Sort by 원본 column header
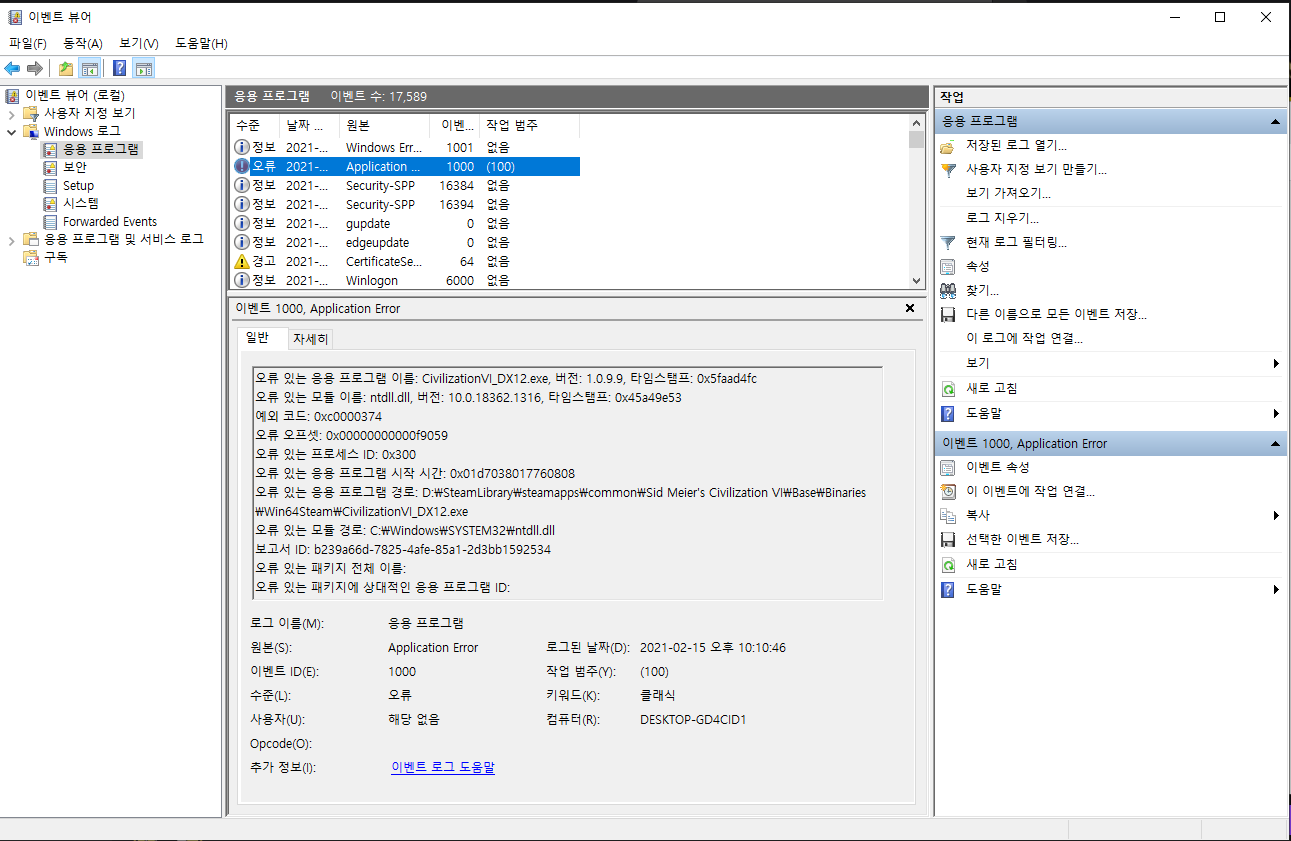 (x=385, y=126)
